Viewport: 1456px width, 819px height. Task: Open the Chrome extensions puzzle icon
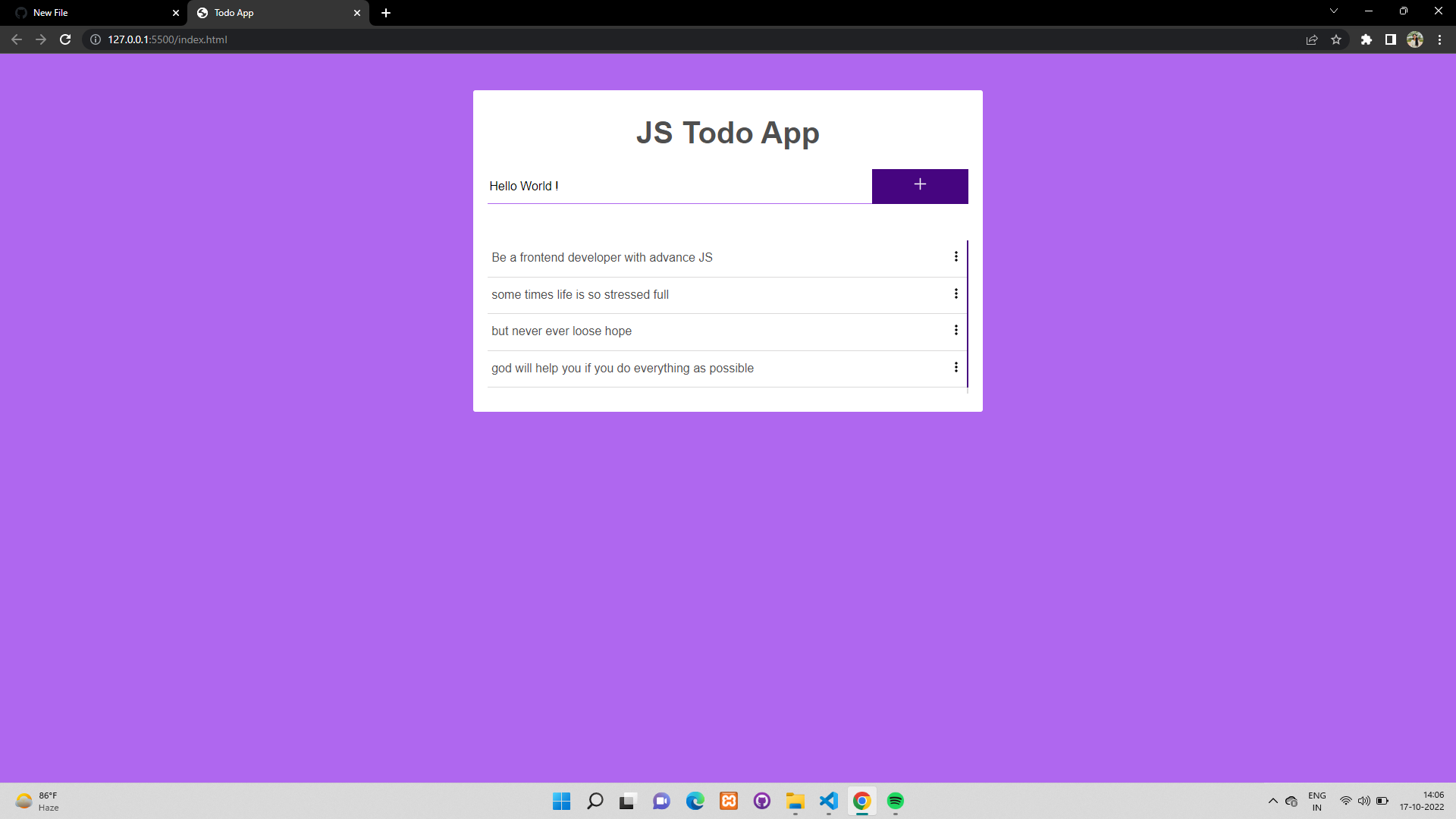[x=1366, y=39]
